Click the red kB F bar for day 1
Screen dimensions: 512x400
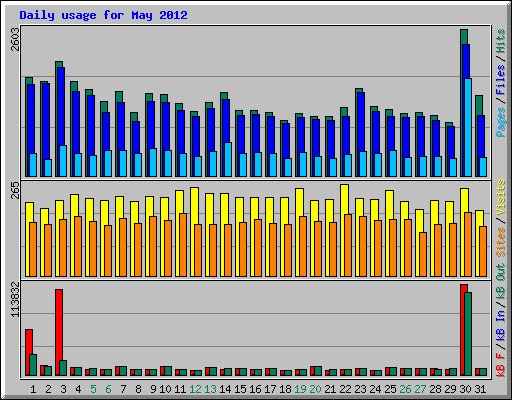[28, 342]
